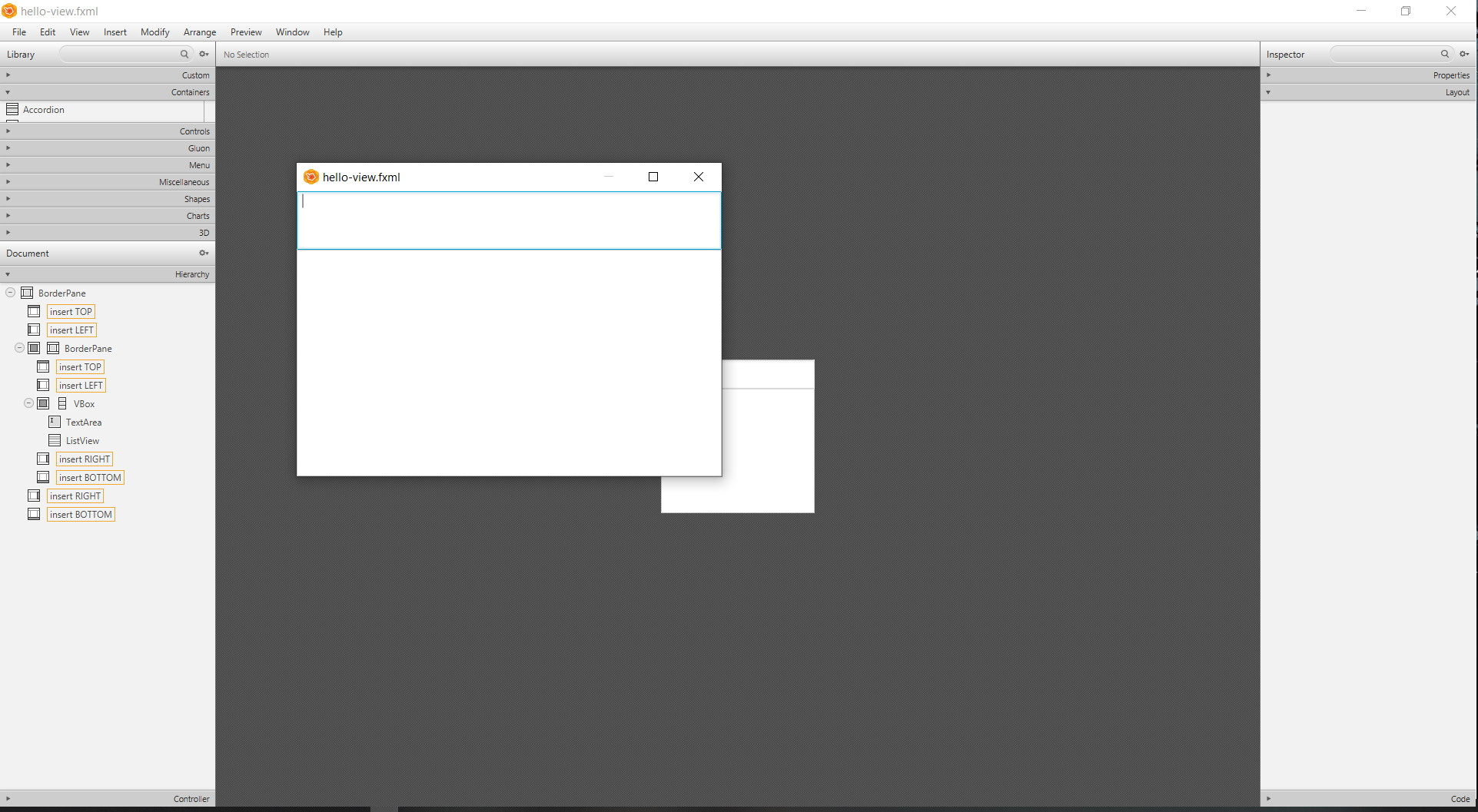This screenshot has height=812, width=1478.
Task: Click the Document panel gear icon
Action: (203, 253)
